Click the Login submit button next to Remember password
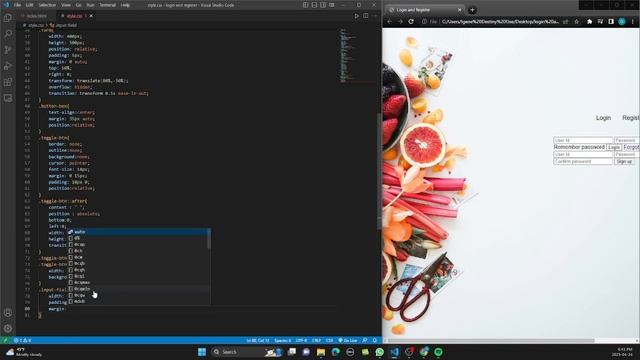This screenshot has height=360, width=640. click(614, 147)
